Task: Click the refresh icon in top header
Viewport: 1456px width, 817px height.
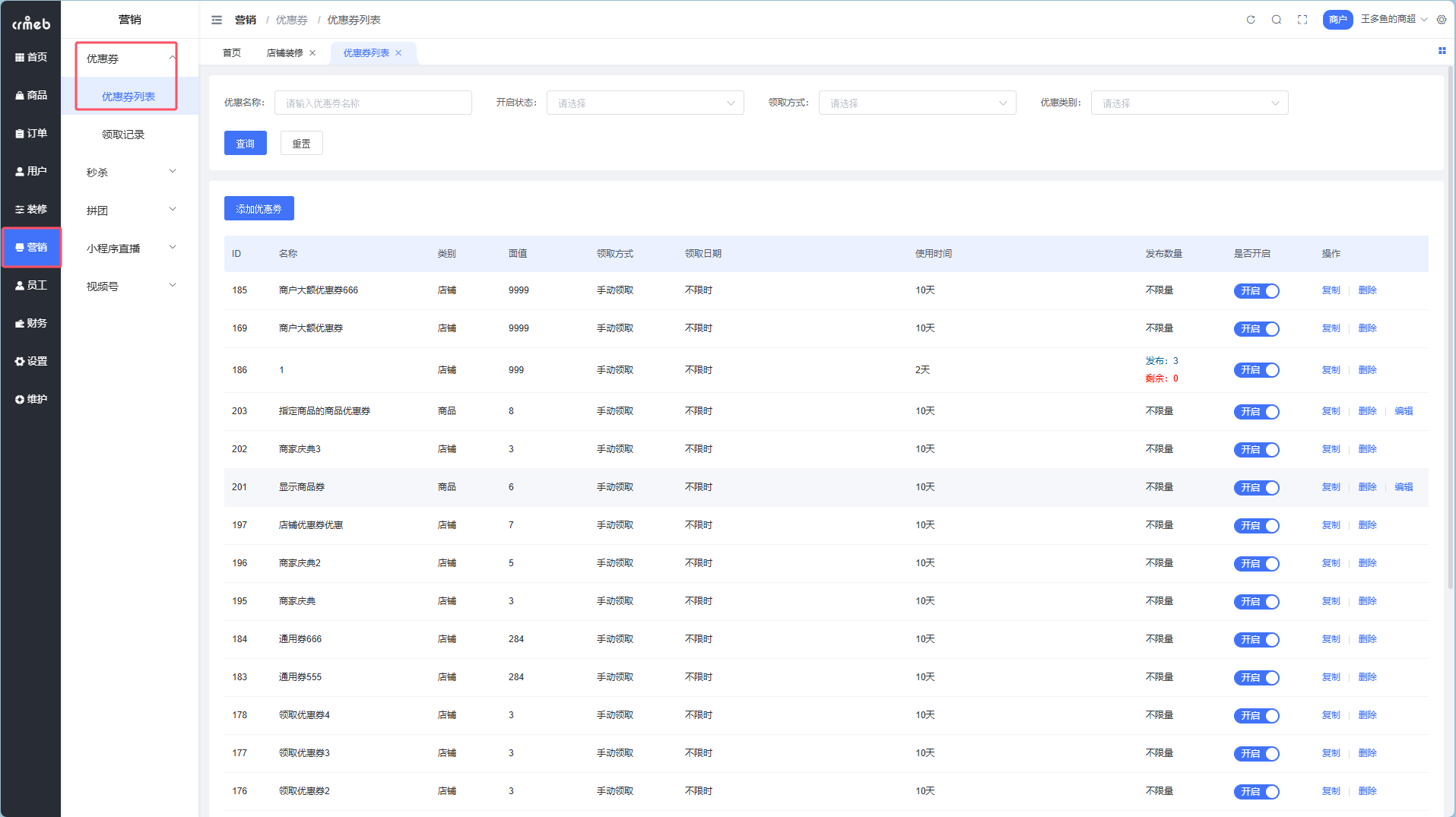Action: pos(1251,20)
